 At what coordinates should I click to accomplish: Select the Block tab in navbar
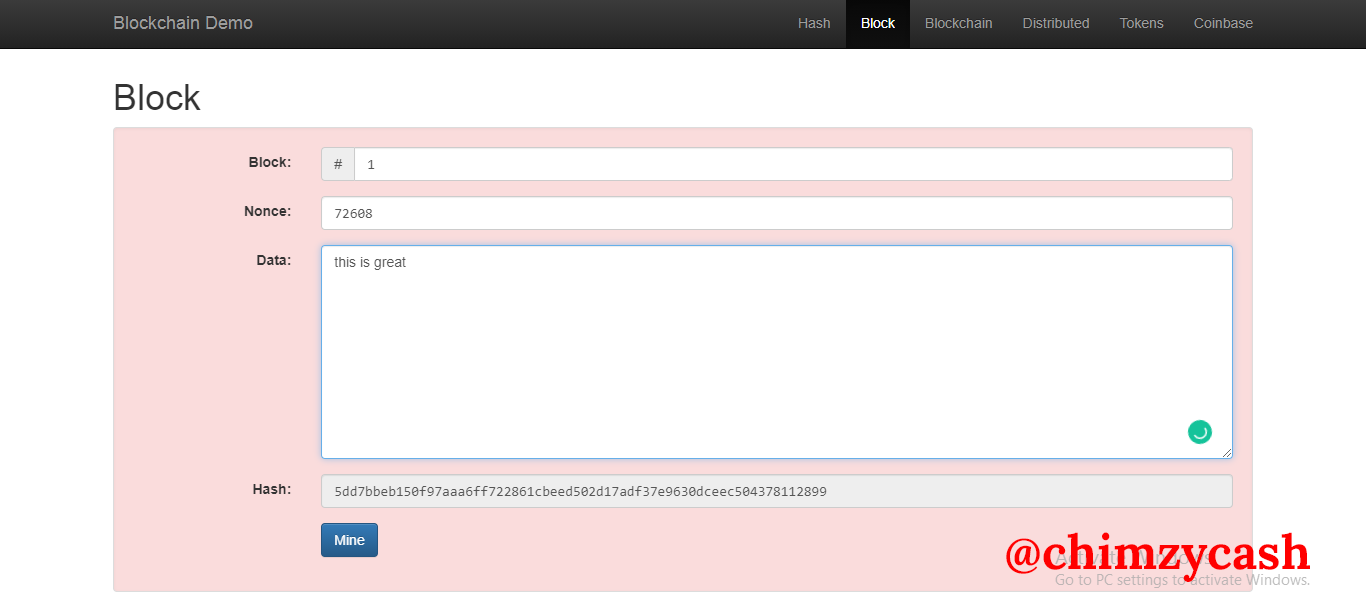(878, 23)
